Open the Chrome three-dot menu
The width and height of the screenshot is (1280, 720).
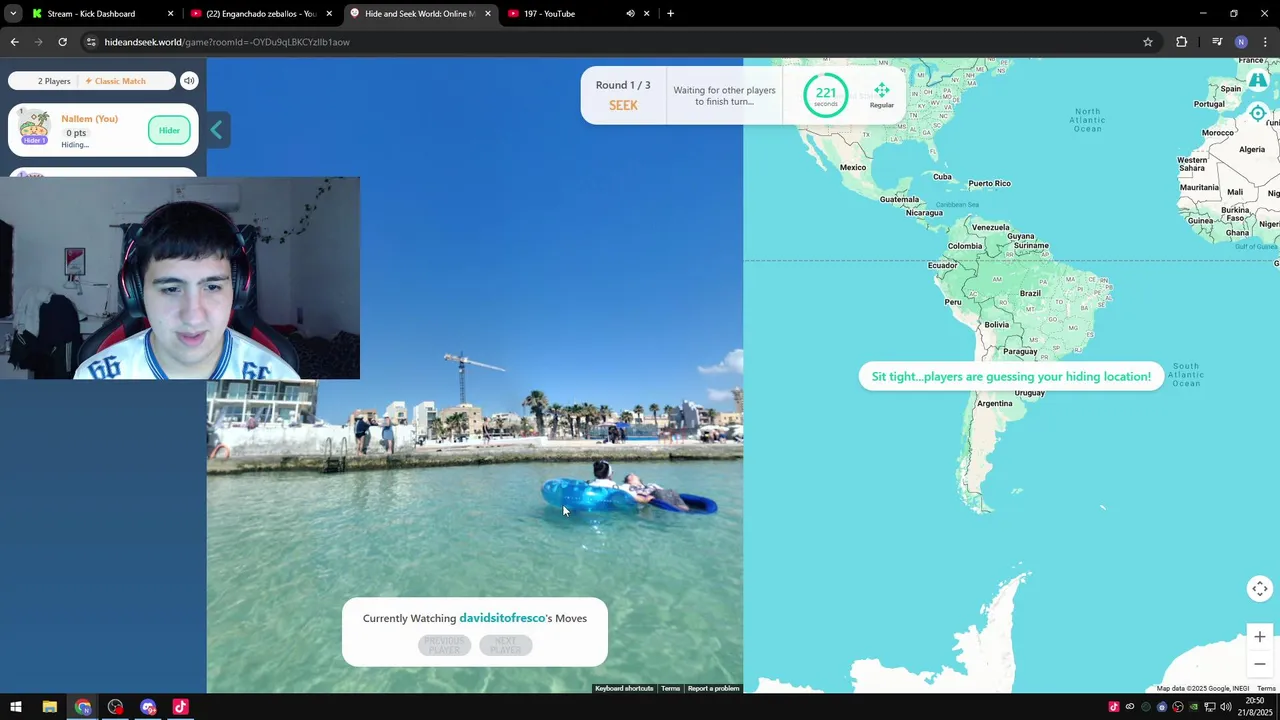[x=1266, y=42]
